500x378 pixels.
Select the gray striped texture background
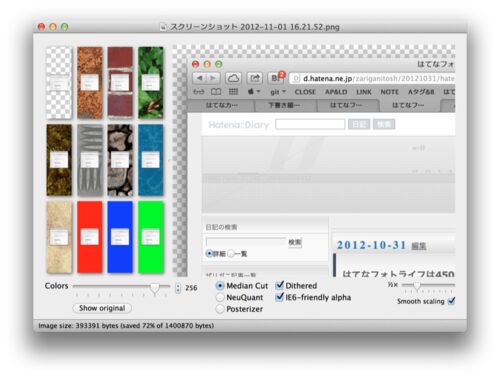point(90,160)
